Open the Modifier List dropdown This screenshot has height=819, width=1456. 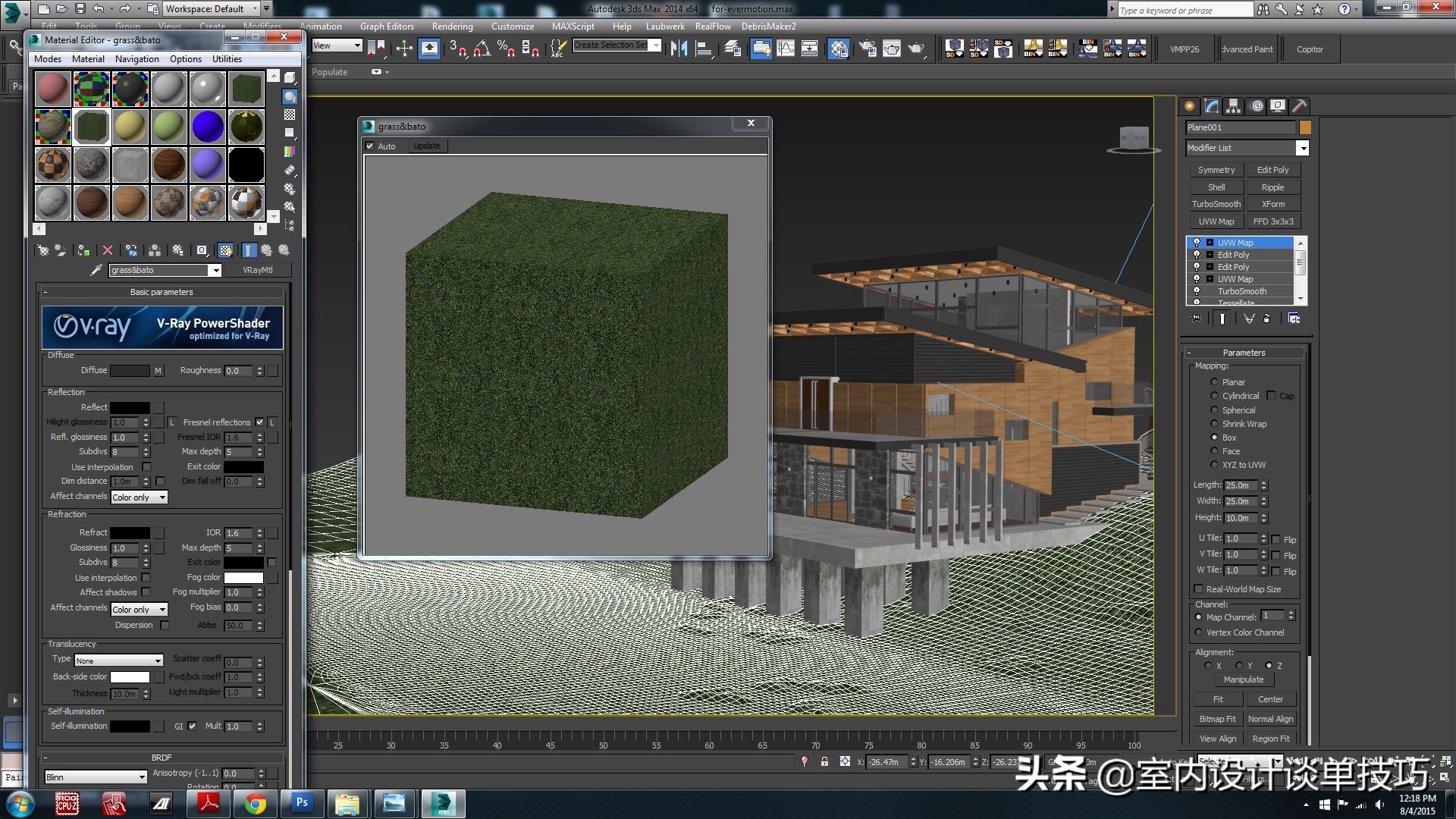coord(1302,149)
